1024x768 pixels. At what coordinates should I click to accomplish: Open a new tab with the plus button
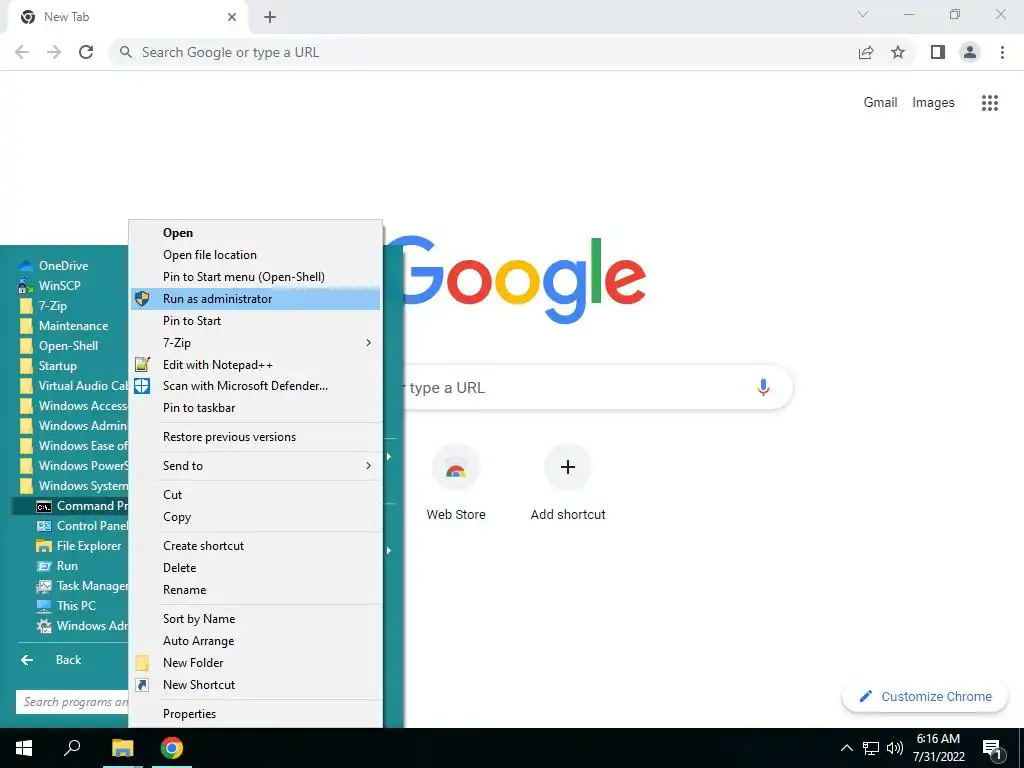pyautogui.click(x=270, y=17)
